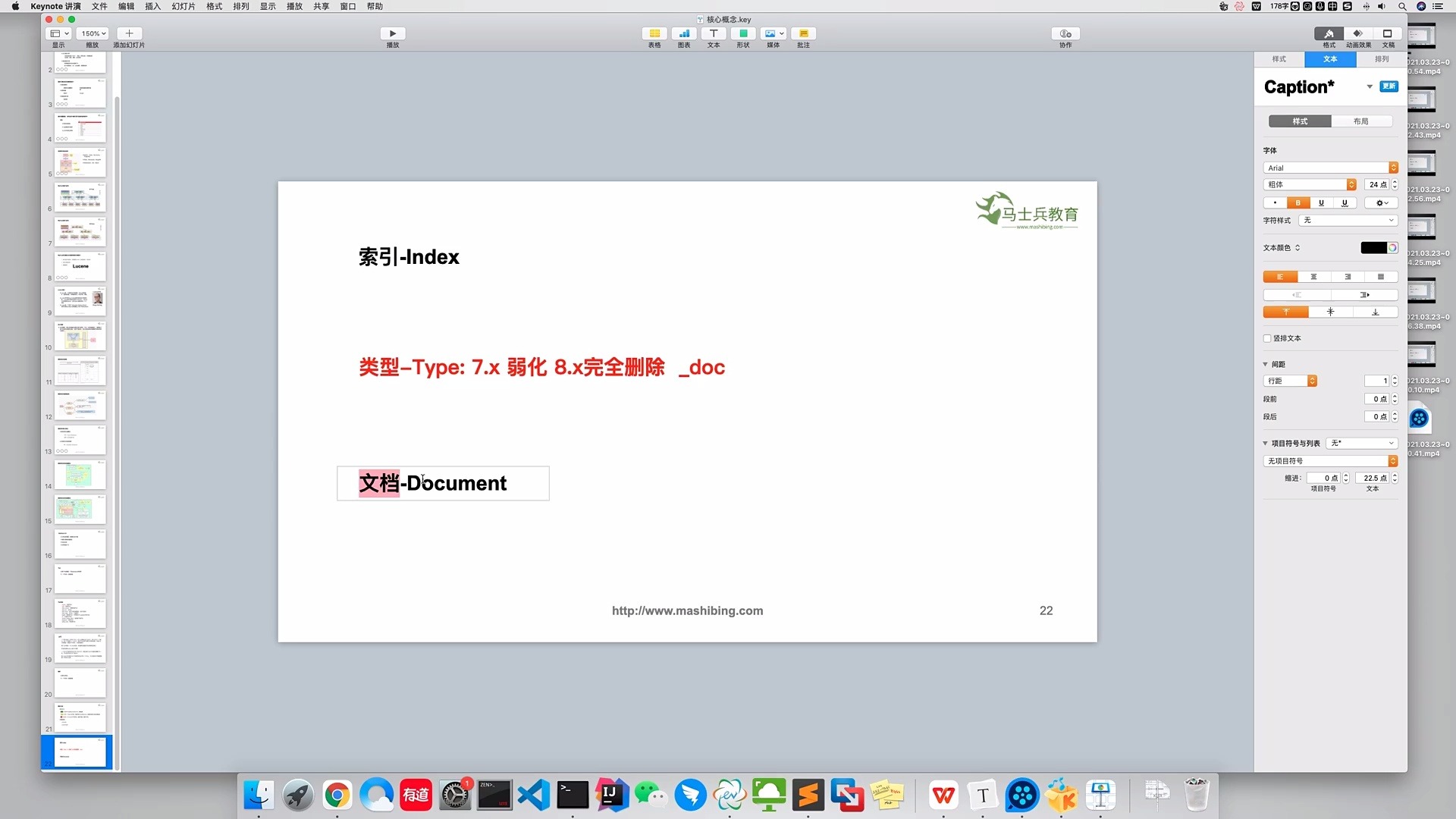This screenshot has width=1456, height=819.
Task: Switch to the Arrange inspector tab
Action: [1382, 59]
